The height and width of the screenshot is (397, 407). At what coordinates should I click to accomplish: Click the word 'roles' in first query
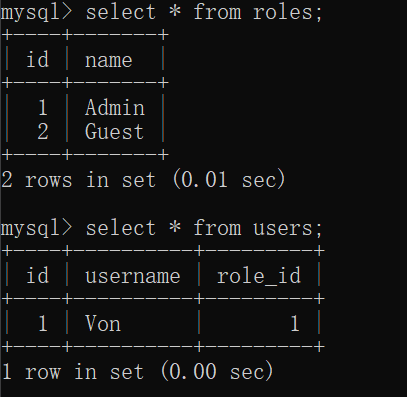(x=283, y=13)
